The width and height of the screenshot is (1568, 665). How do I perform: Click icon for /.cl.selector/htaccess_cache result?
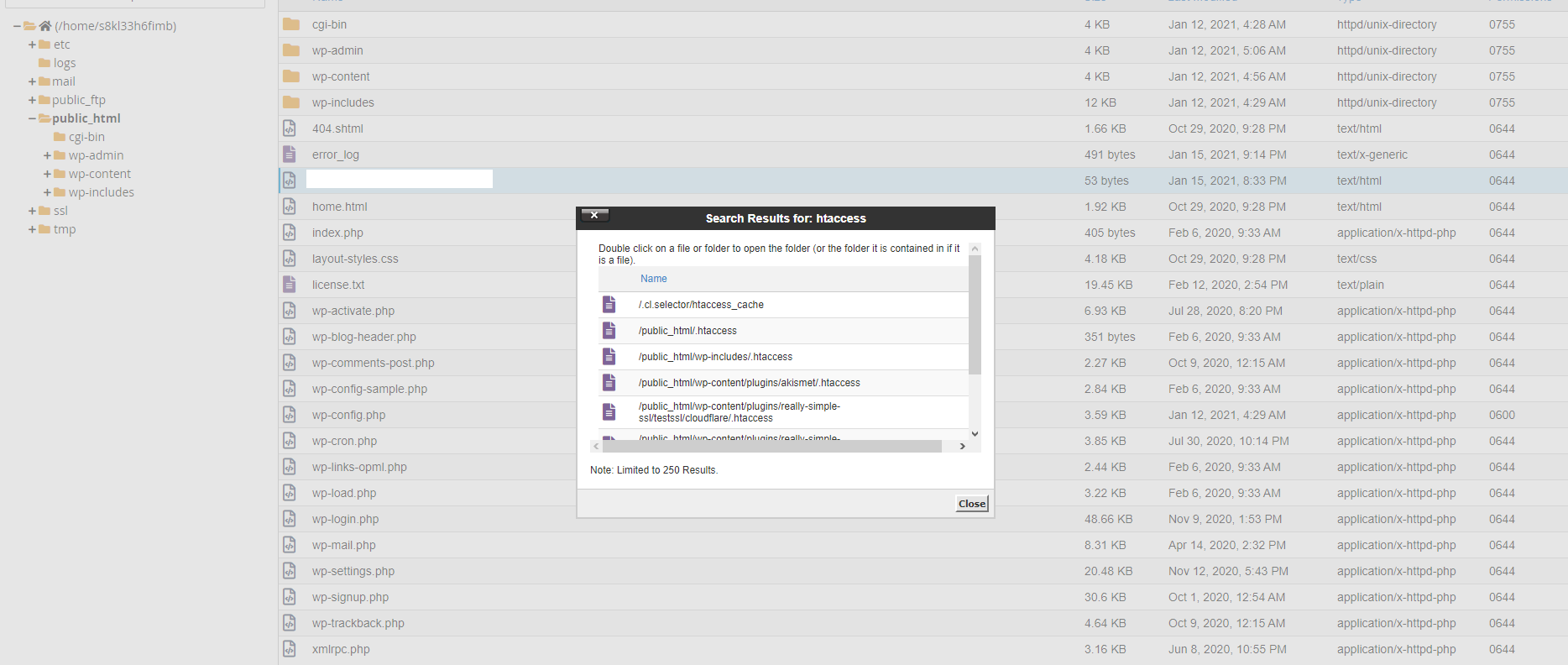(609, 304)
